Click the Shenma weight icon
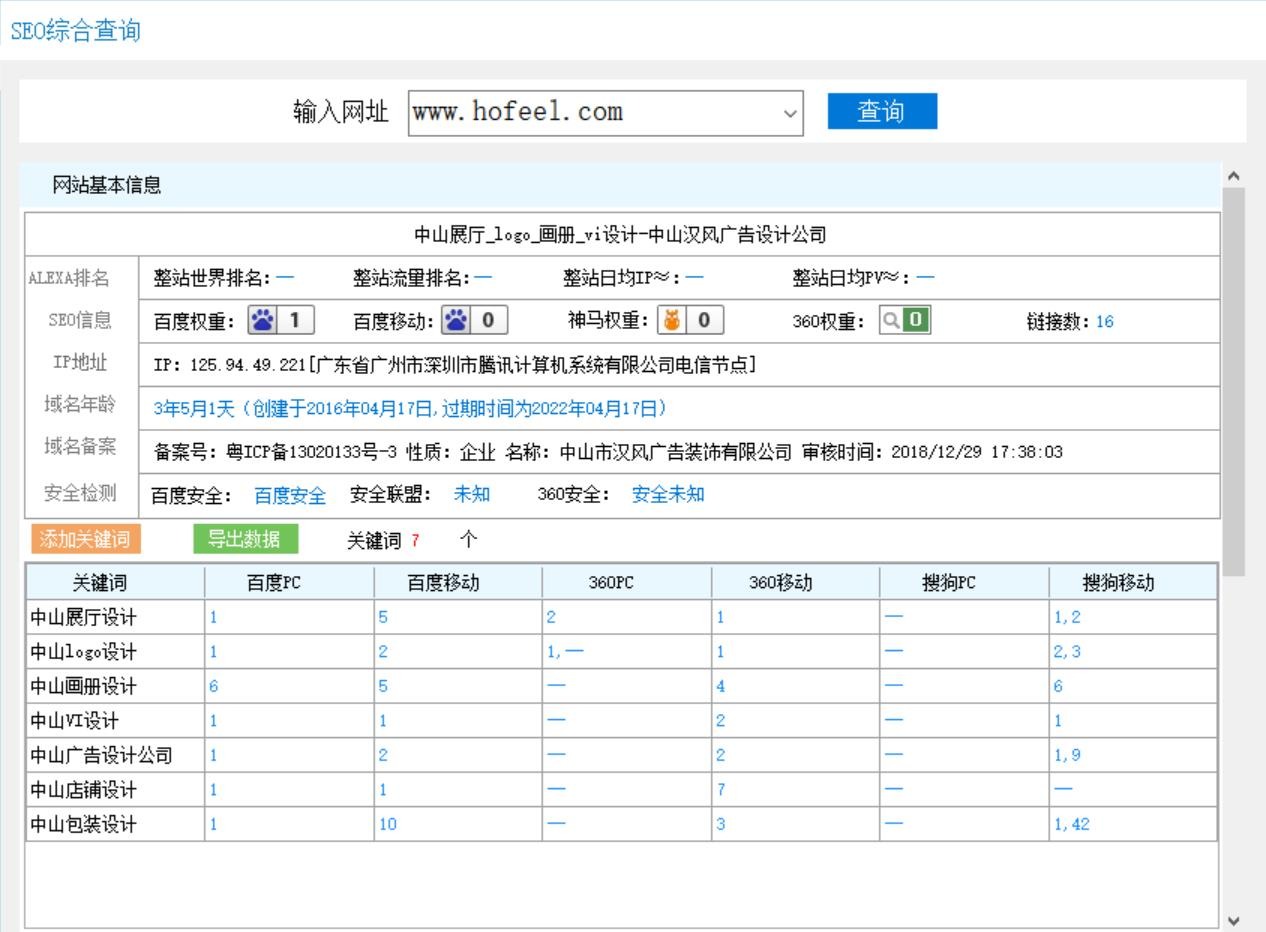Viewport: 1266px width, 932px height. coord(671,321)
